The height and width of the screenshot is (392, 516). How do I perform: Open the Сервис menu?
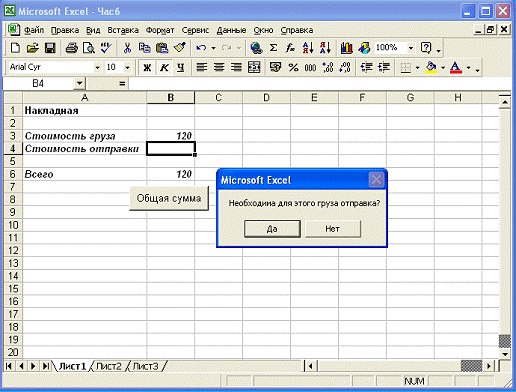195,30
